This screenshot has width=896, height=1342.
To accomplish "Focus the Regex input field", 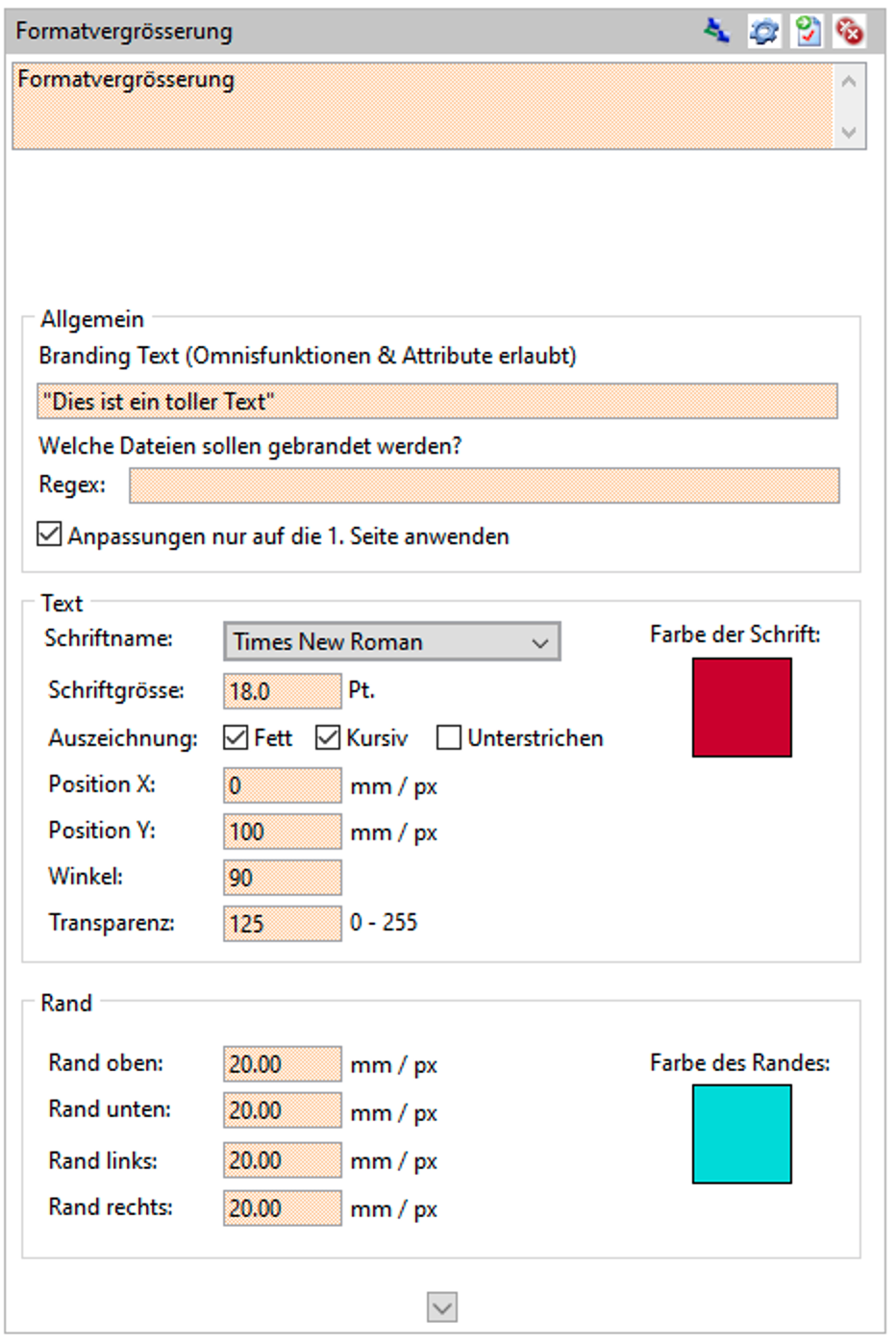I will [484, 485].
